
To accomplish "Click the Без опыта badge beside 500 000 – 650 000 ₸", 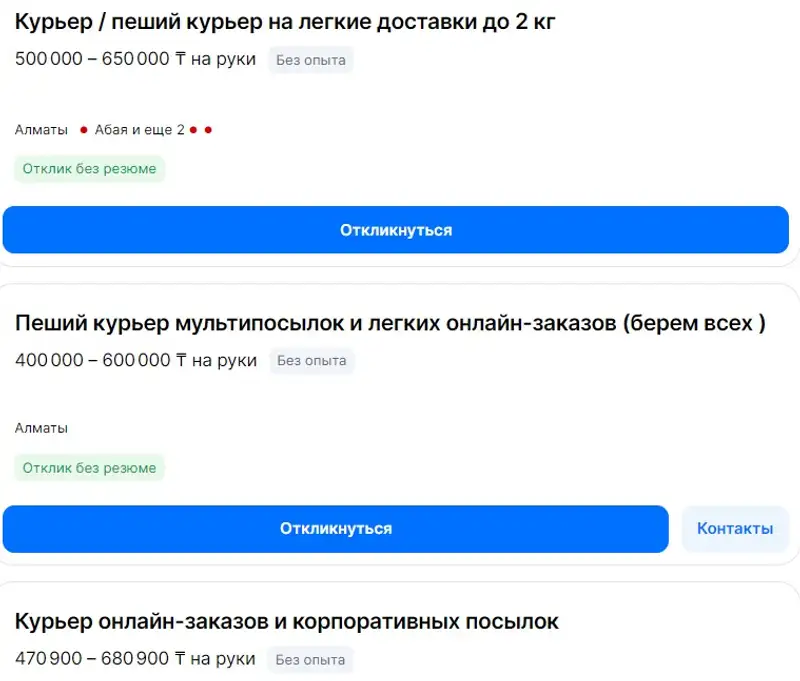I will 311,60.
